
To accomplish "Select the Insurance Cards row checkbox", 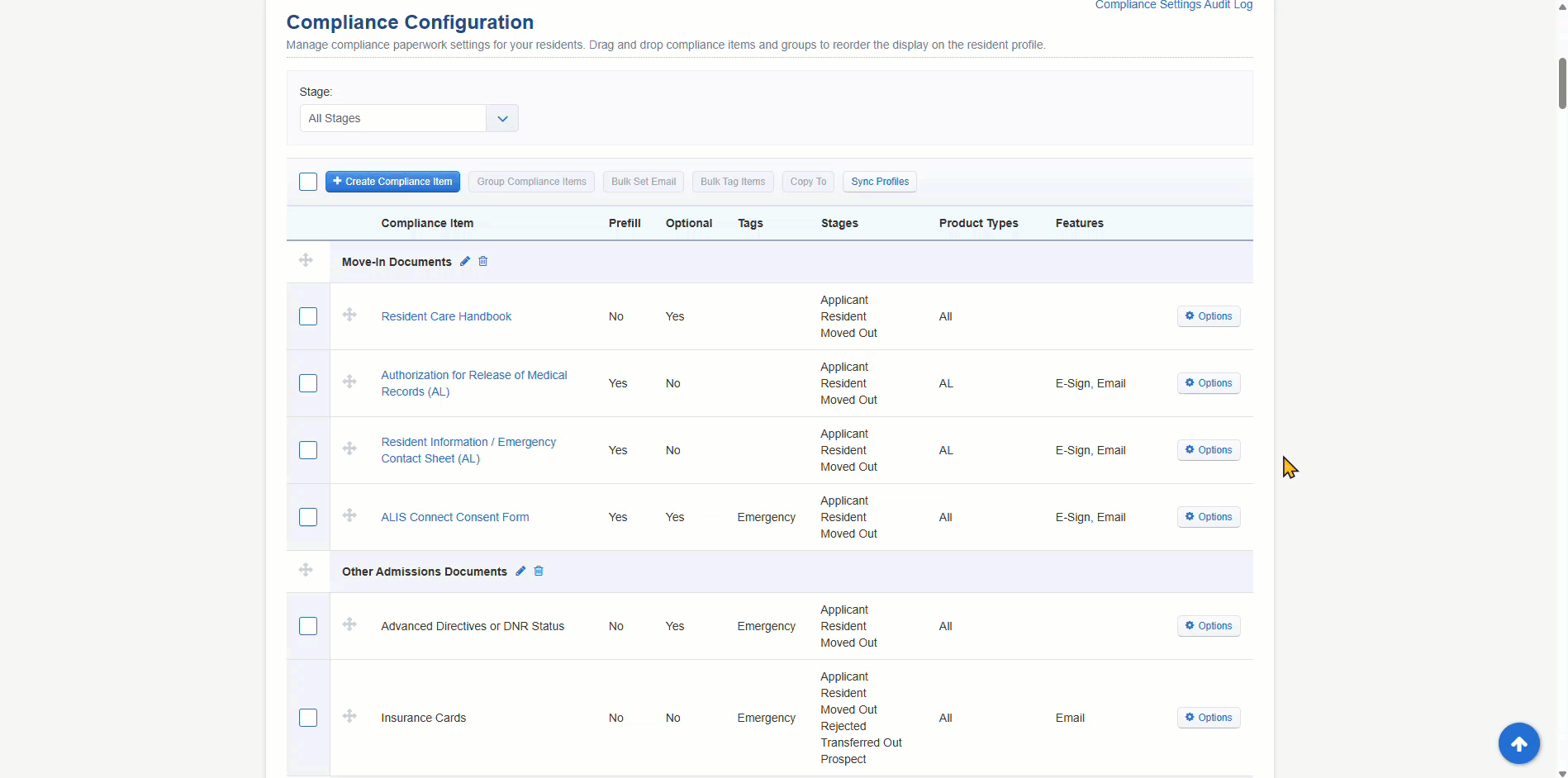I will (x=308, y=718).
